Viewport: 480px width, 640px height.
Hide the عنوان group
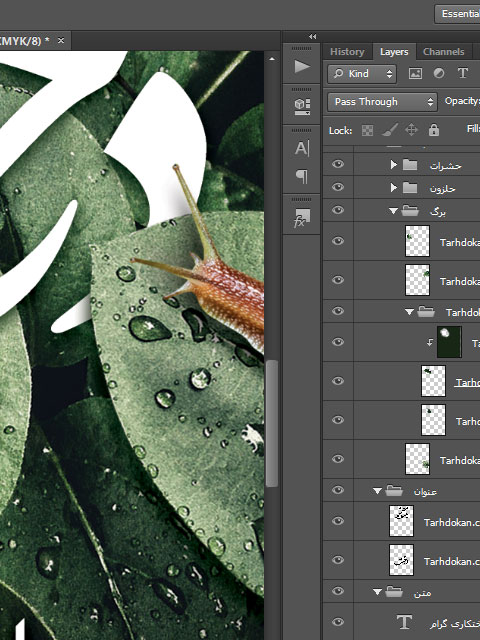(x=338, y=490)
